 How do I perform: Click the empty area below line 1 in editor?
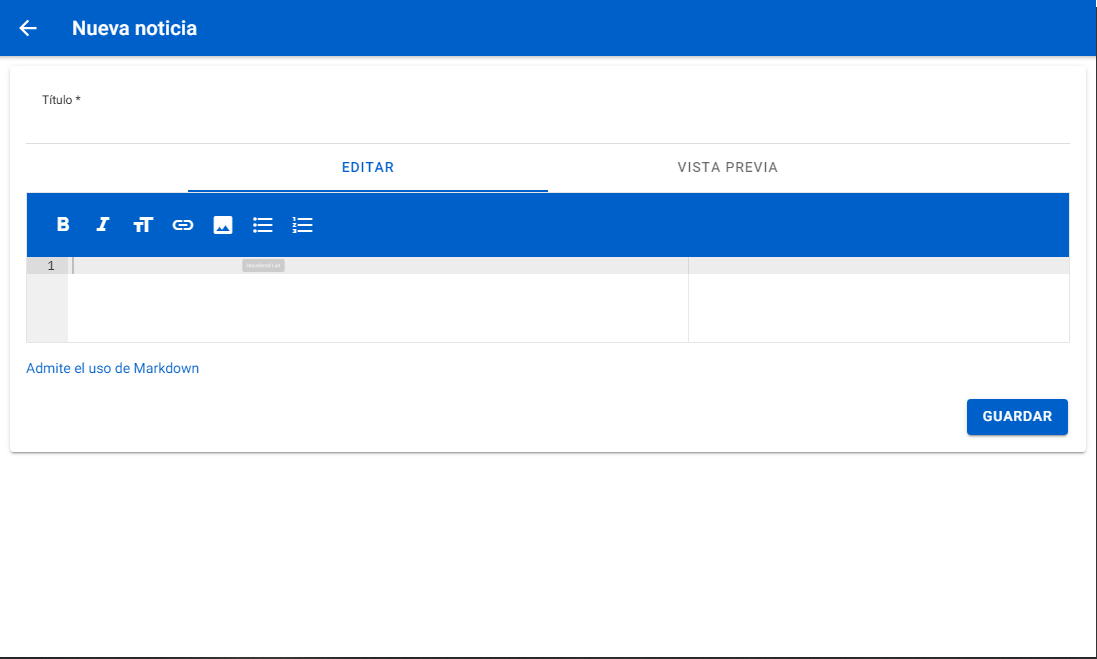pyautogui.click(x=378, y=308)
